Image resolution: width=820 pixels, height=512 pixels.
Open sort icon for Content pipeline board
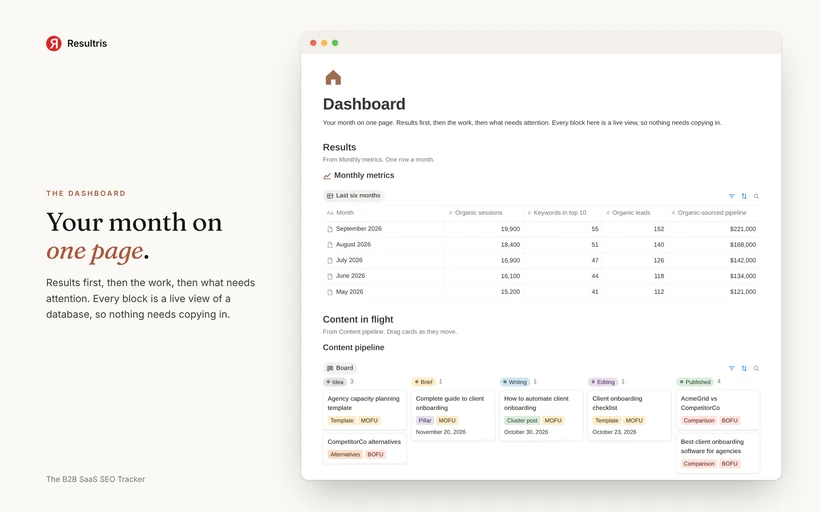(x=744, y=368)
